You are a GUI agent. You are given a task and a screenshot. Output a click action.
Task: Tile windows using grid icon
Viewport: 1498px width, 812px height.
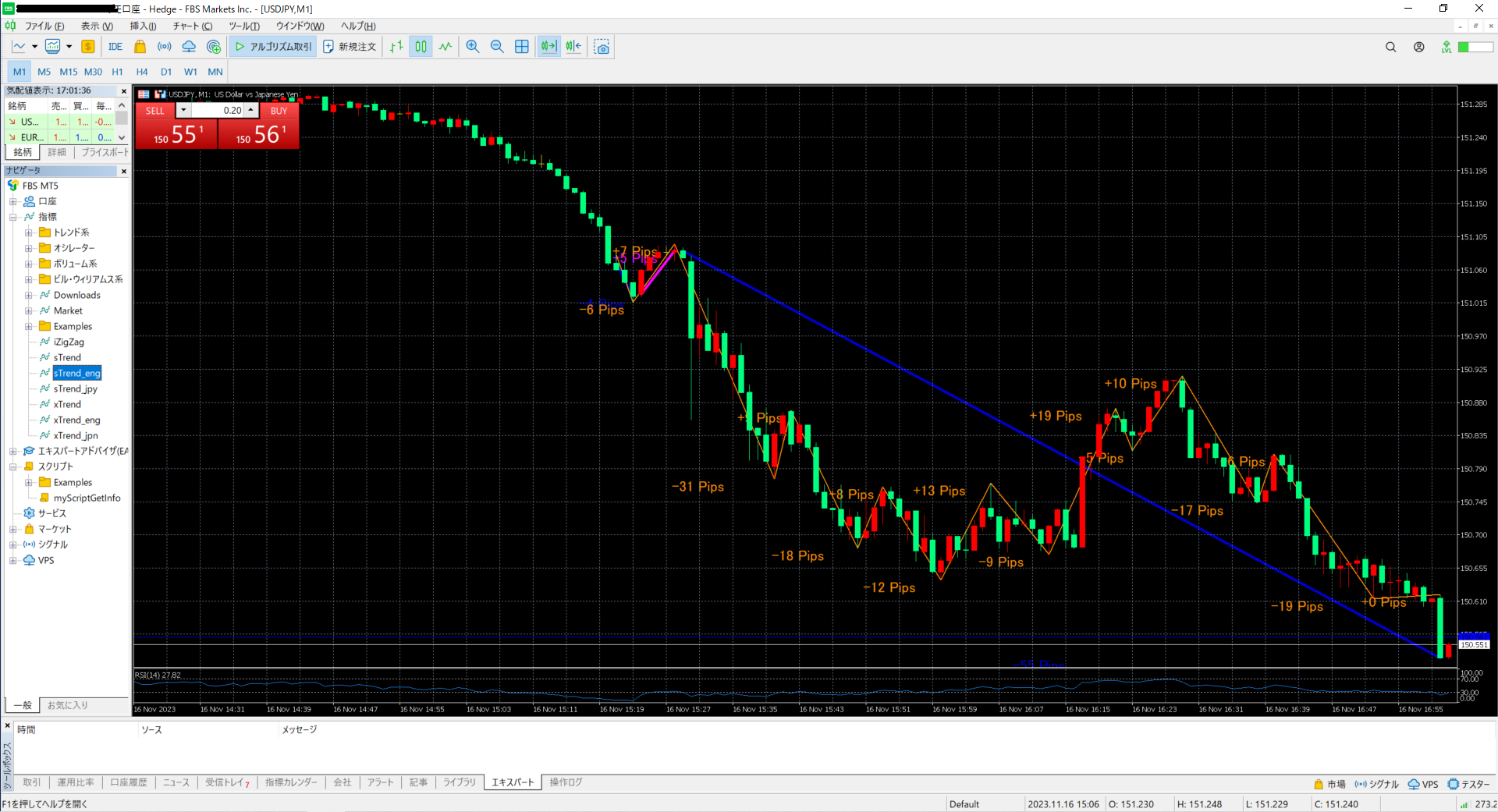point(522,47)
